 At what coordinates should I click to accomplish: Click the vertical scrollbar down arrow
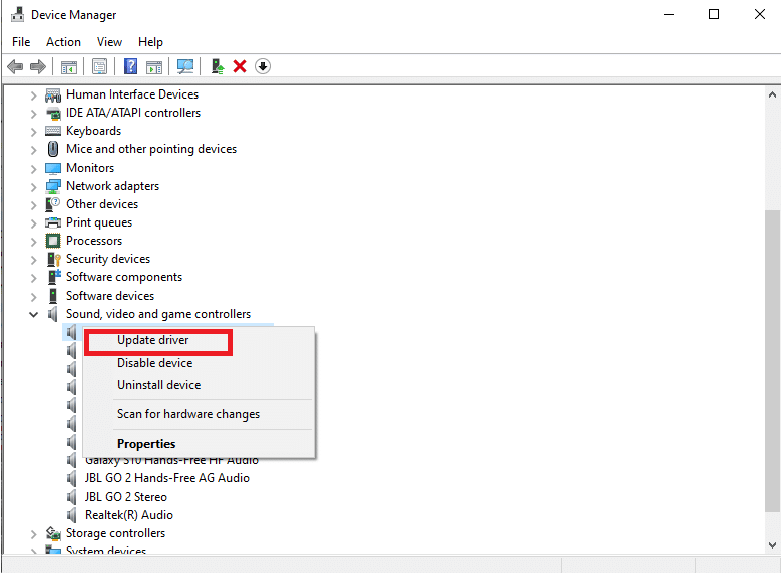coord(772,545)
